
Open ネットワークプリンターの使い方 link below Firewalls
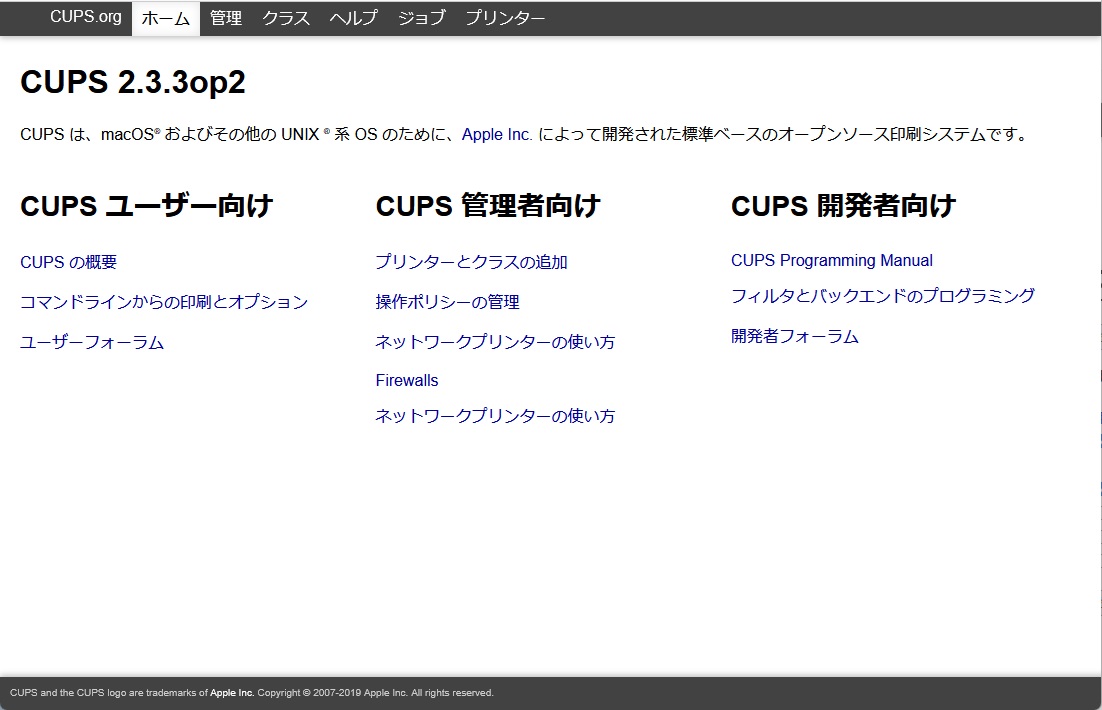coord(495,416)
